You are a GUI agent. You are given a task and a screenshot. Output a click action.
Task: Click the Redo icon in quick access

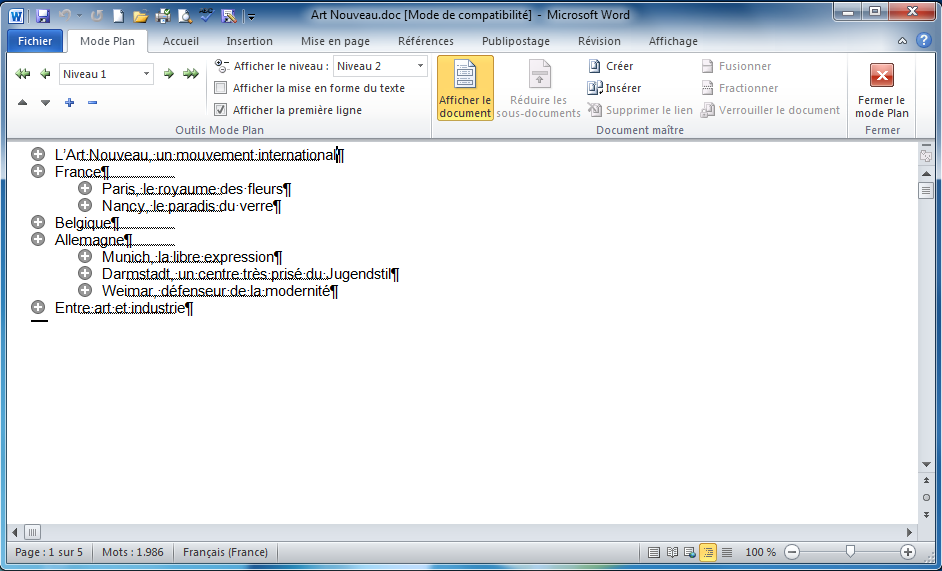click(x=97, y=16)
